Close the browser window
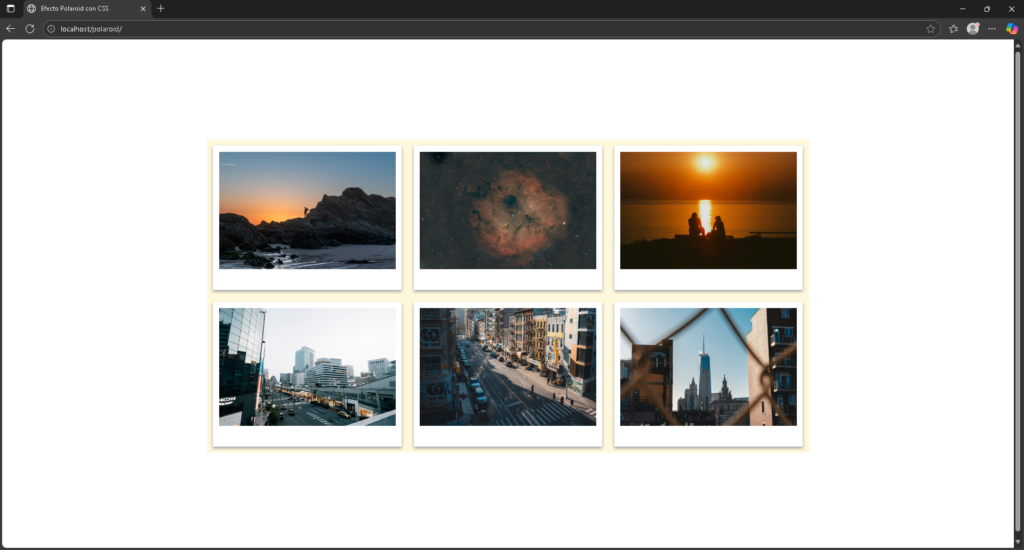1024x550 pixels. coord(1012,8)
